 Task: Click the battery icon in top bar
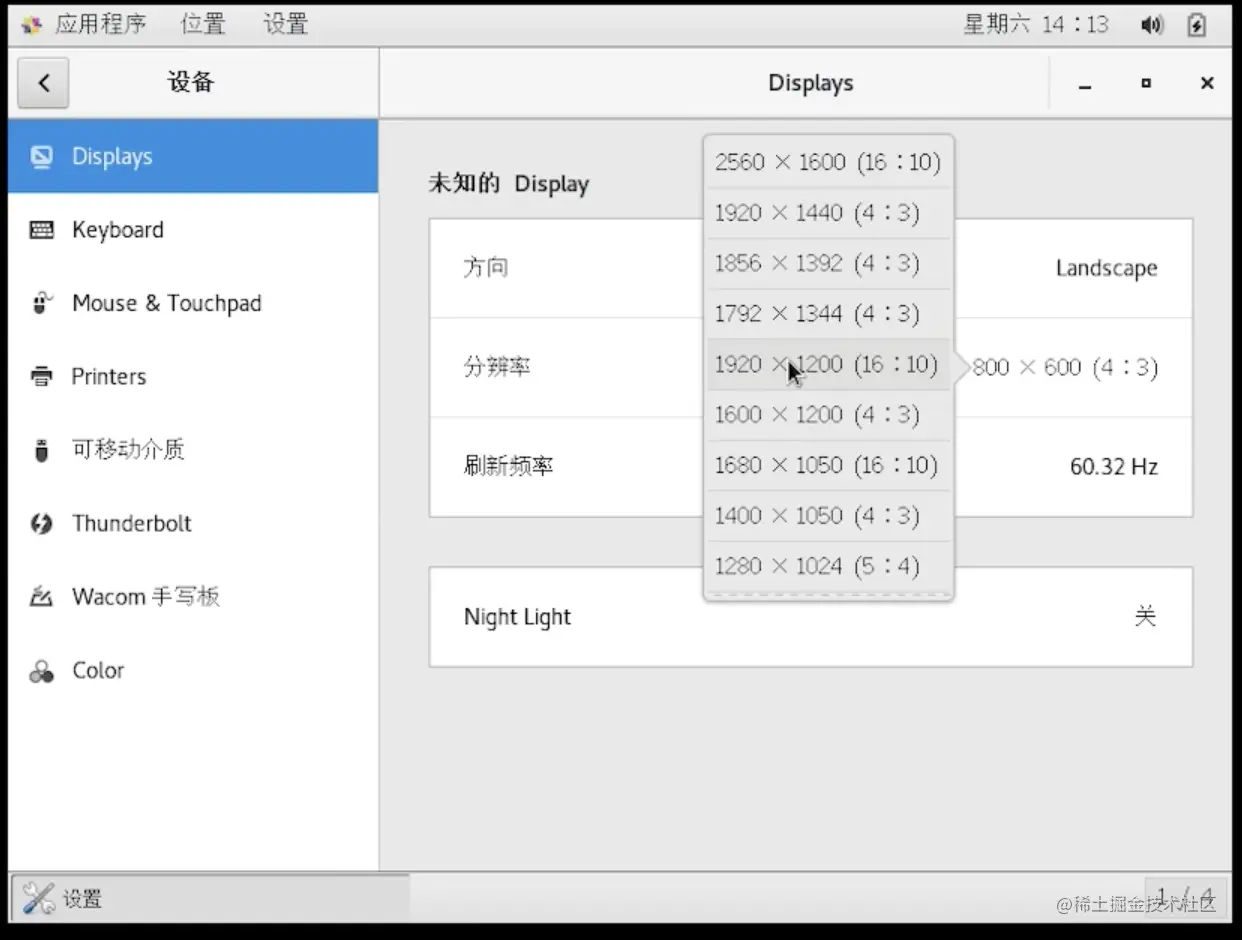[1197, 25]
